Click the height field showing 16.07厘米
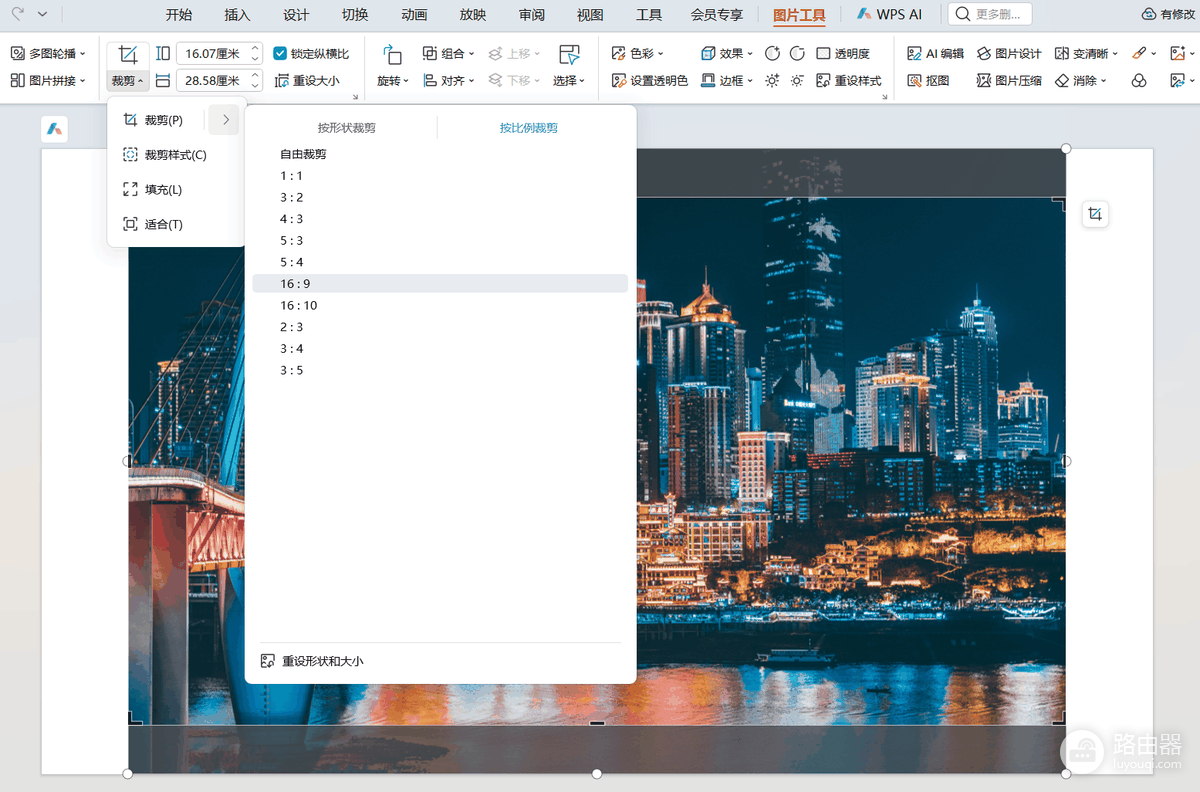The width and height of the screenshot is (1200, 792). (x=219, y=54)
